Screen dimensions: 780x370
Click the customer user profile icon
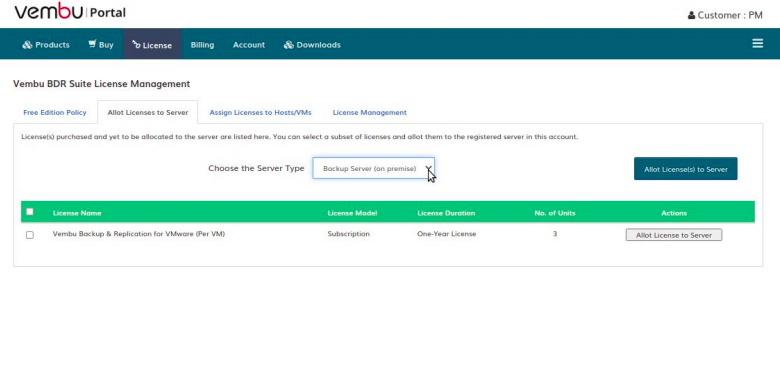coord(691,15)
